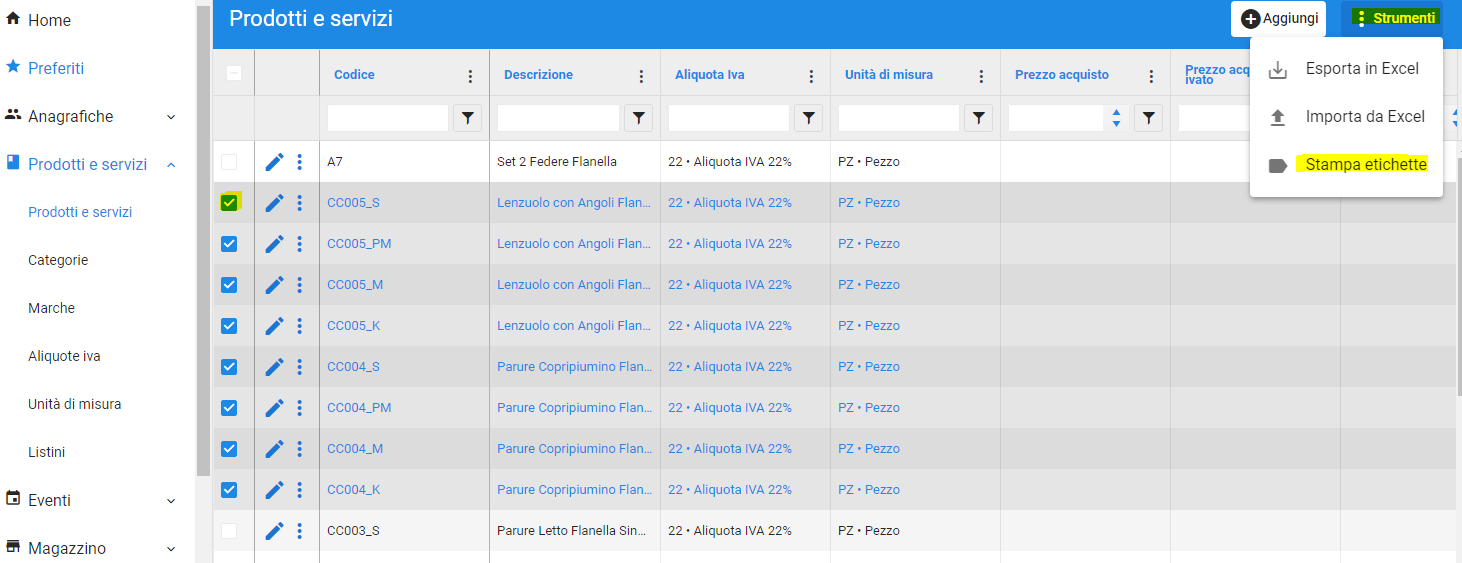Select Stampa etichette from the Strumenti menu
The height and width of the screenshot is (563, 1462).
1365,165
